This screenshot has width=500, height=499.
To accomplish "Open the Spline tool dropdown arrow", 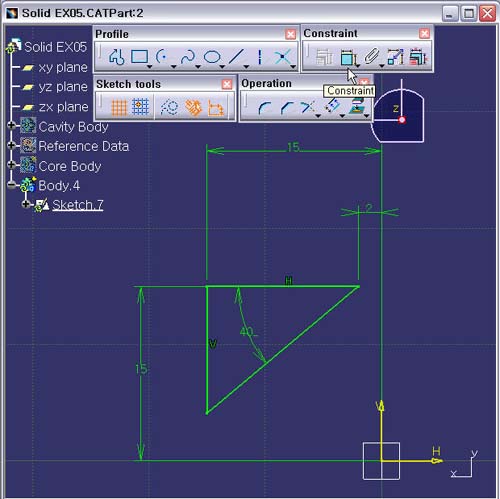I will pyautogui.click(x=198, y=67).
